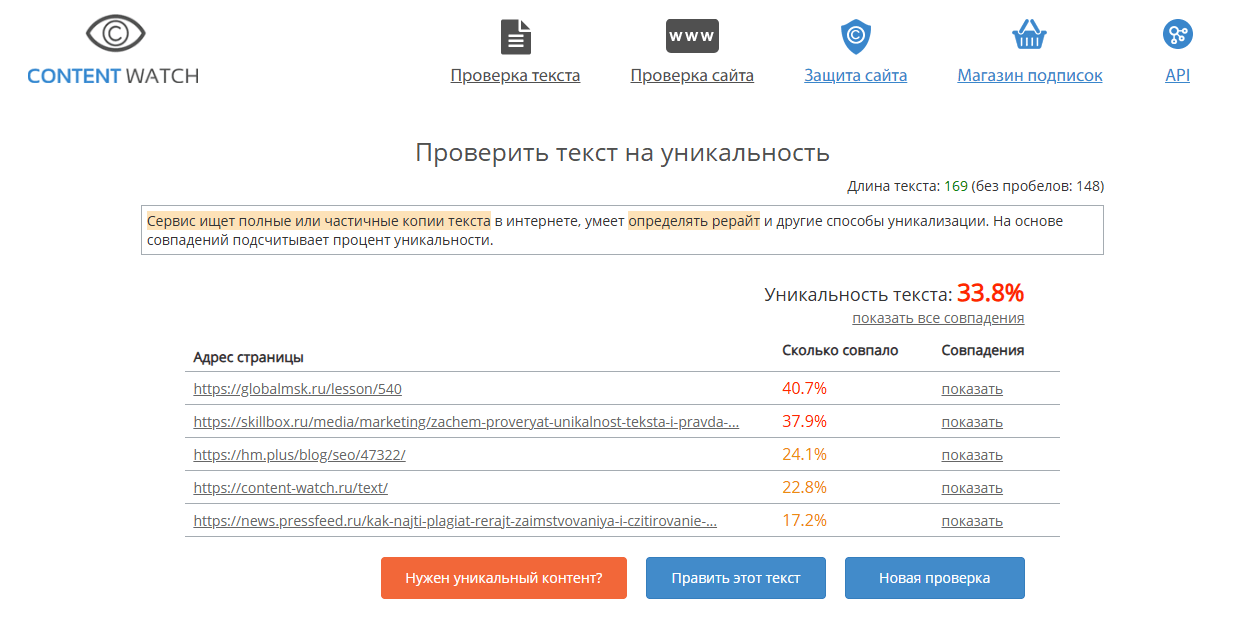Viewport: 1233px width, 644px height.
Task: Open the hm.plus blog result link
Action: click(x=299, y=455)
